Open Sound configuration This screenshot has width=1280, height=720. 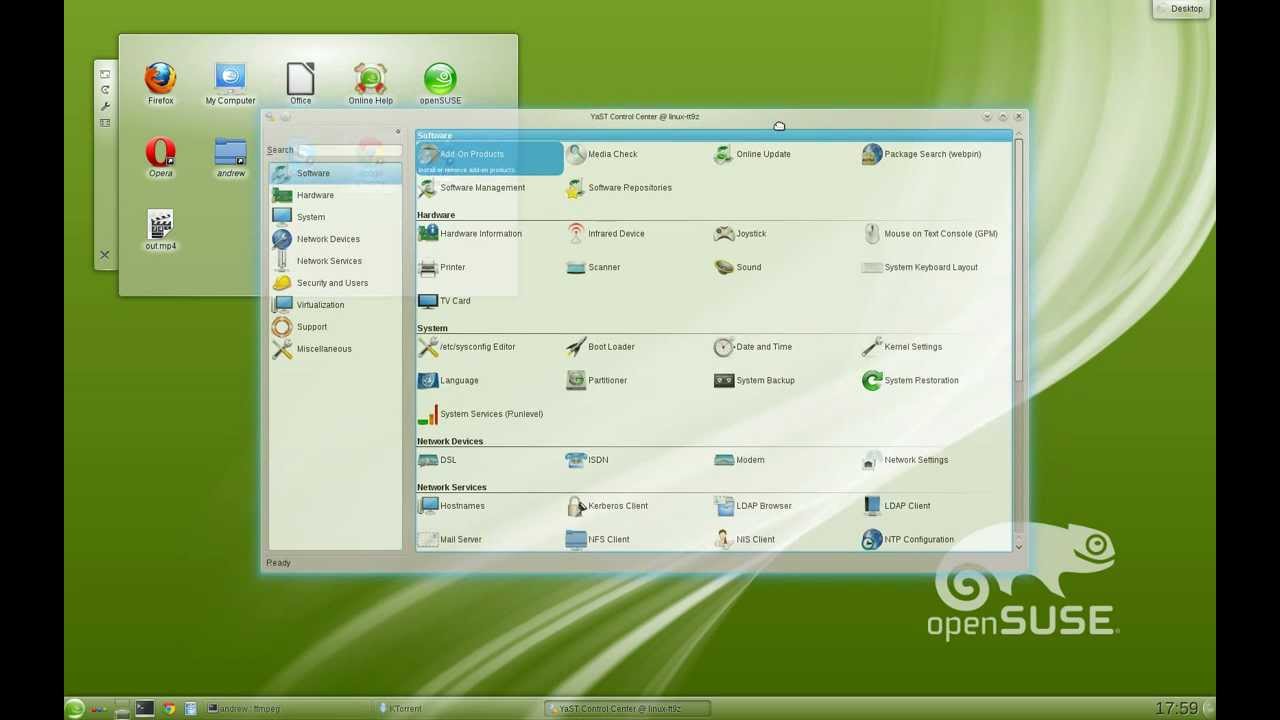pyautogui.click(x=738, y=268)
